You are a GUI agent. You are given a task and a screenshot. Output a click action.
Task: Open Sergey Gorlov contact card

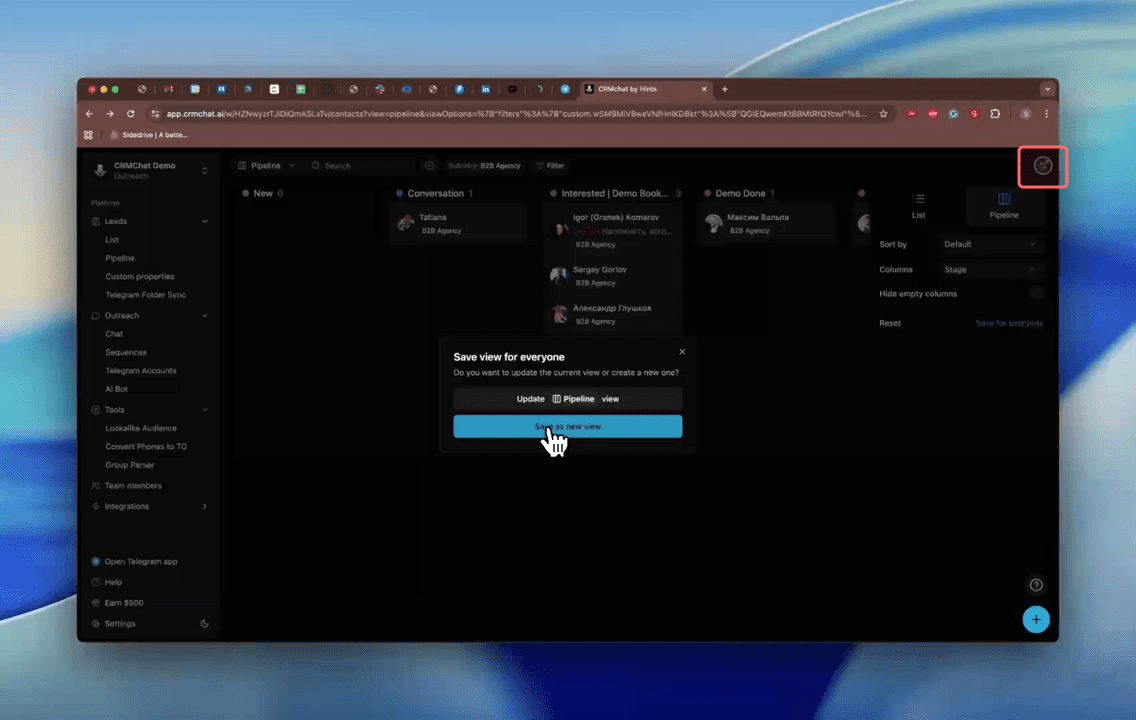614,276
